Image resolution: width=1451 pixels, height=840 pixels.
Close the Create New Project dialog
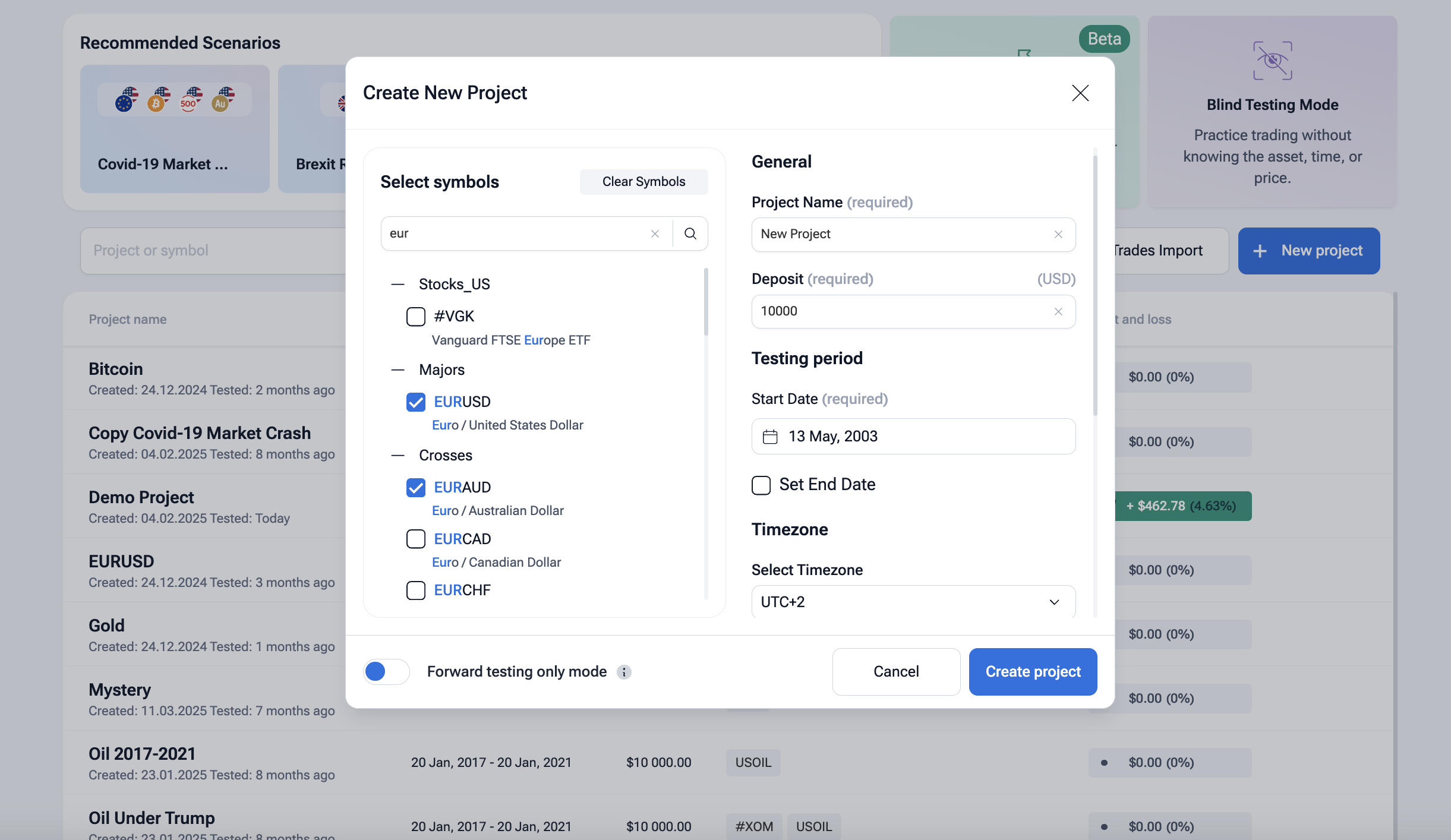coord(1080,93)
